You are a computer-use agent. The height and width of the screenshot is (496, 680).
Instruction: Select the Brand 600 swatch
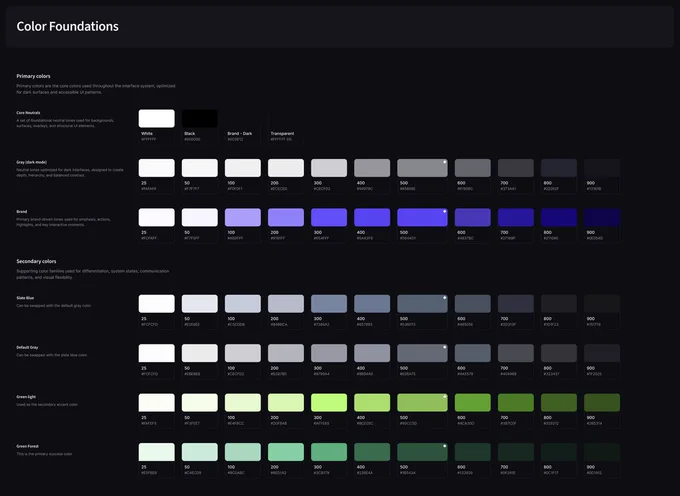pyautogui.click(x=473, y=217)
